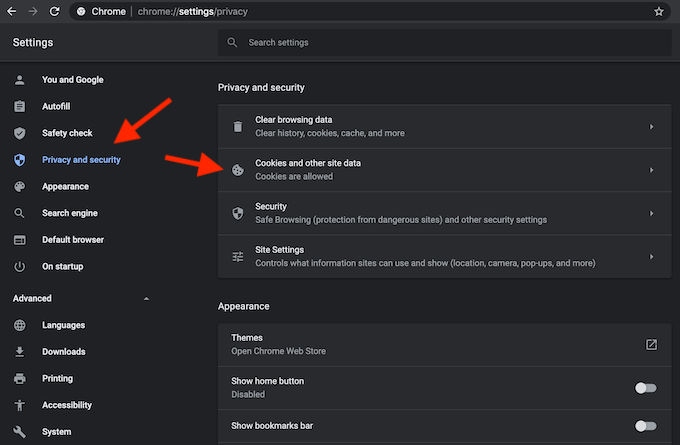Click the bookmark star icon in address bar

pyautogui.click(x=658, y=12)
